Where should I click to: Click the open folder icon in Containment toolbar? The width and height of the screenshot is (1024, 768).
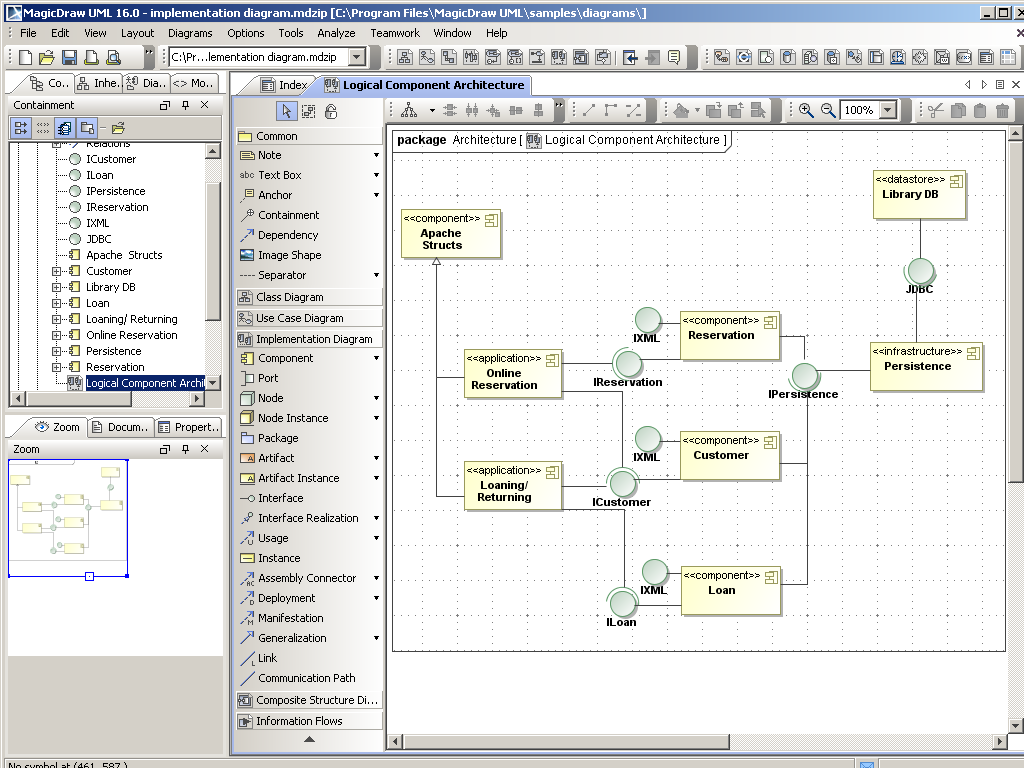point(118,128)
